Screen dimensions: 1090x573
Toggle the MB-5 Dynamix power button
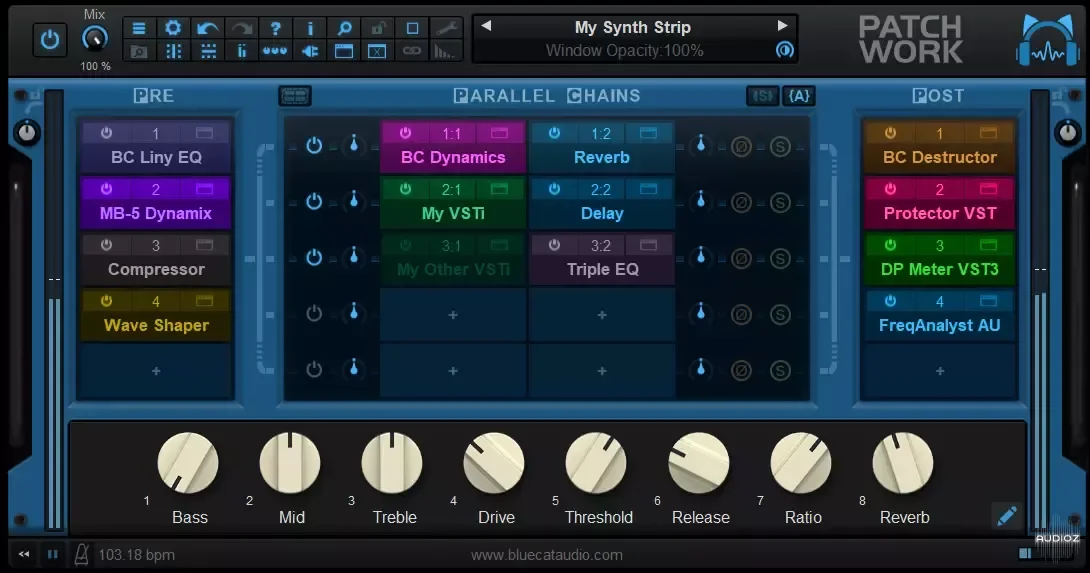tap(106, 188)
